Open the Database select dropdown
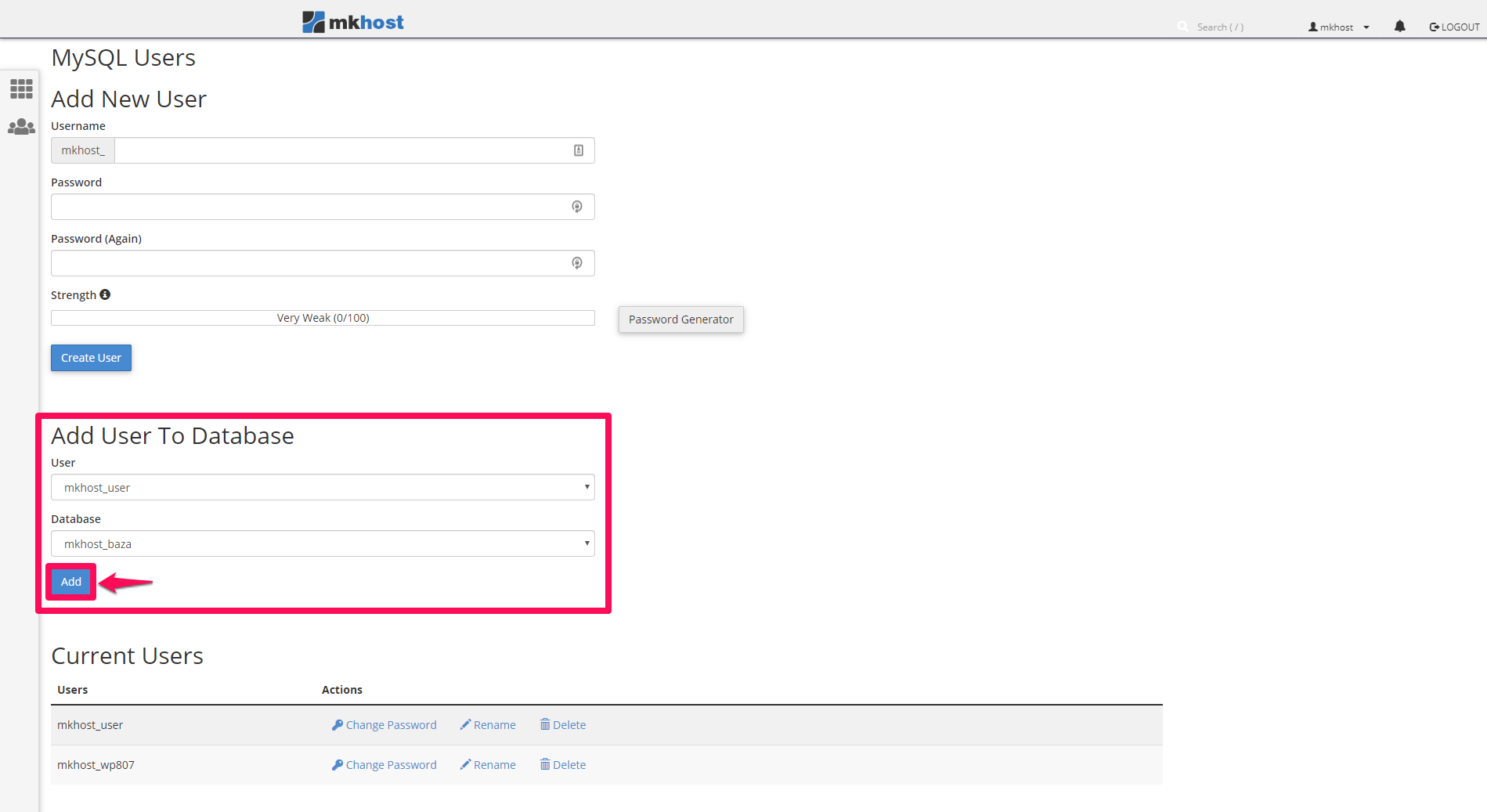Image resolution: width=1487 pixels, height=812 pixels. (323, 543)
